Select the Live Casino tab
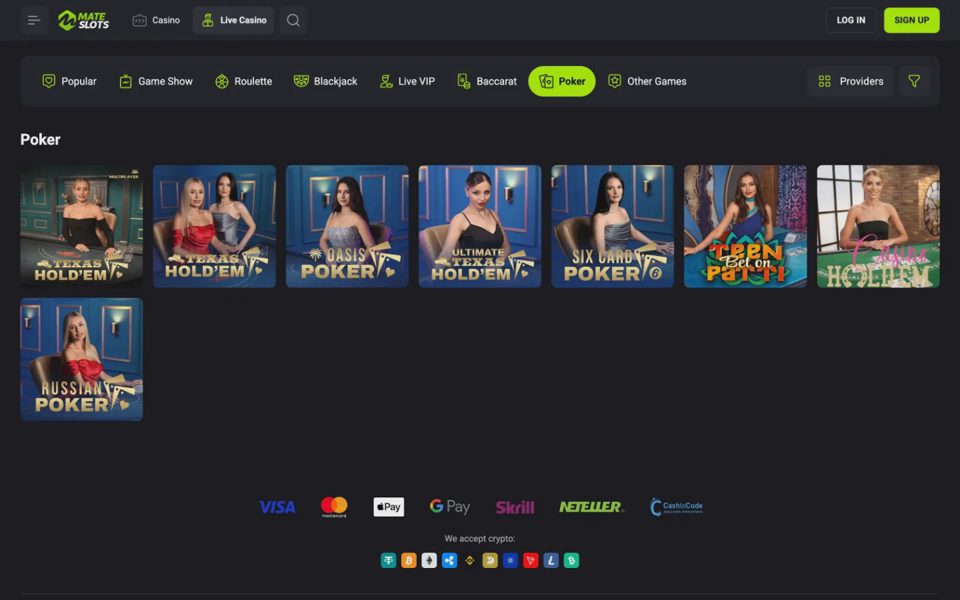The width and height of the screenshot is (960, 600). pyautogui.click(x=233, y=20)
